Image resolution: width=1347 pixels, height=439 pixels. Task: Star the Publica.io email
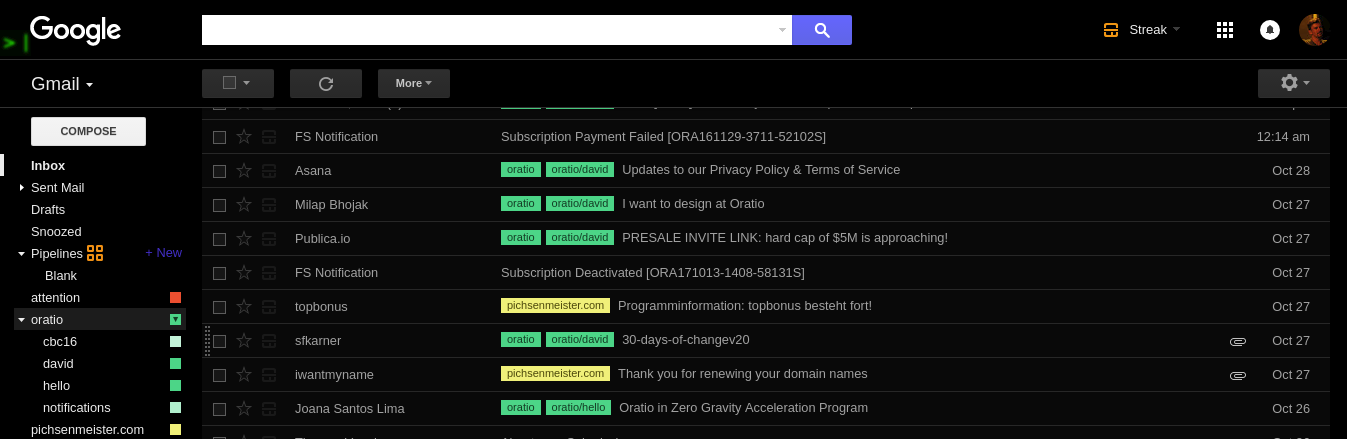pos(244,238)
